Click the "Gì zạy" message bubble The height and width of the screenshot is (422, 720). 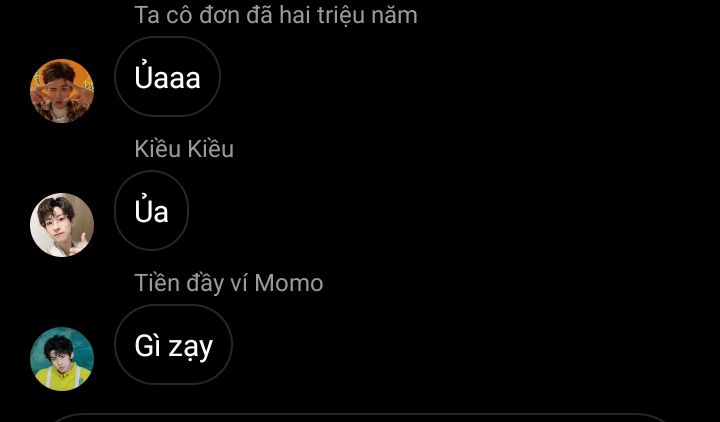tap(173, 344)
